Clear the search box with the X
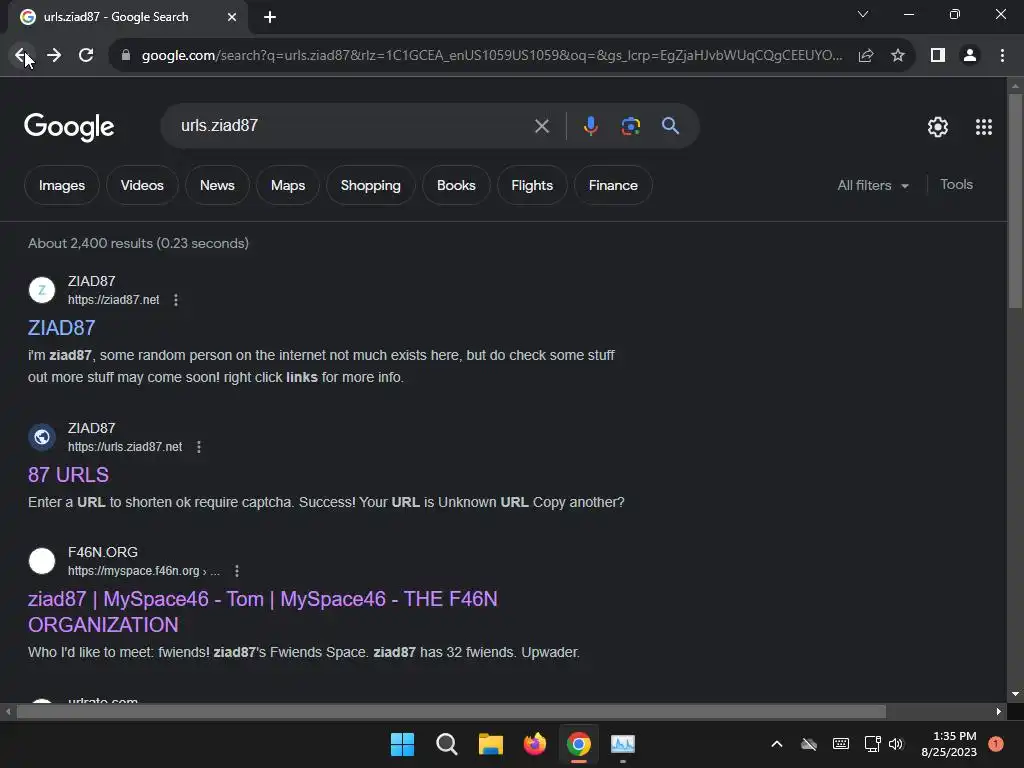The image size is (1024, 768). [x=541, y=126]
